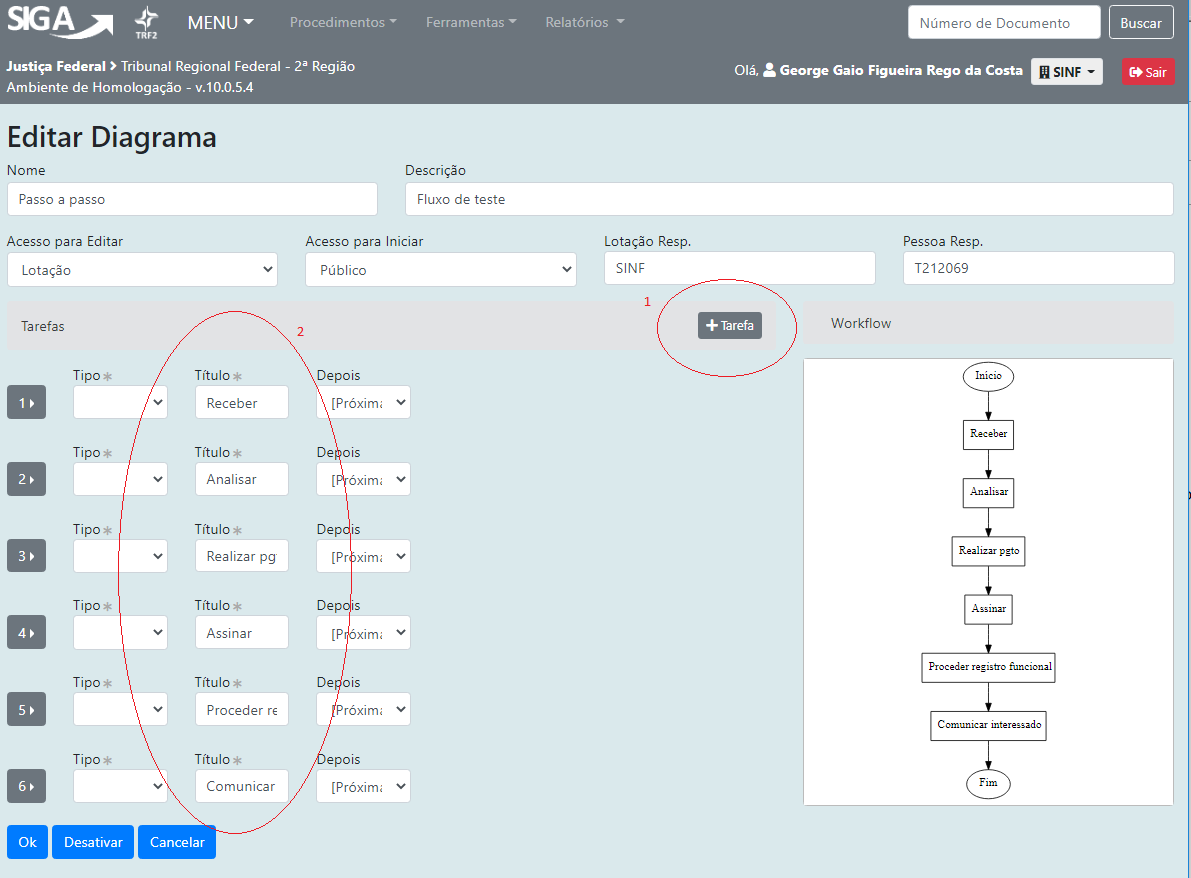Click the TRF2 emblem icon
Screen dimensions: 1191x878
pyautogui.click(x=146, y=22)
